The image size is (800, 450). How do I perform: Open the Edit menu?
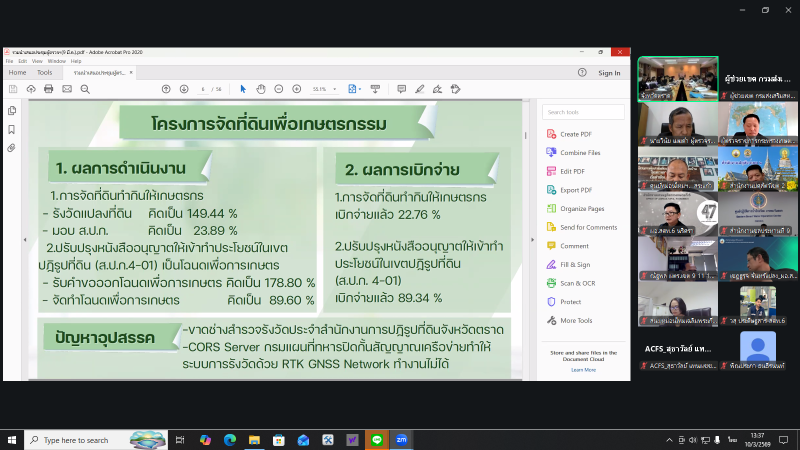click(x=22, y=61)
